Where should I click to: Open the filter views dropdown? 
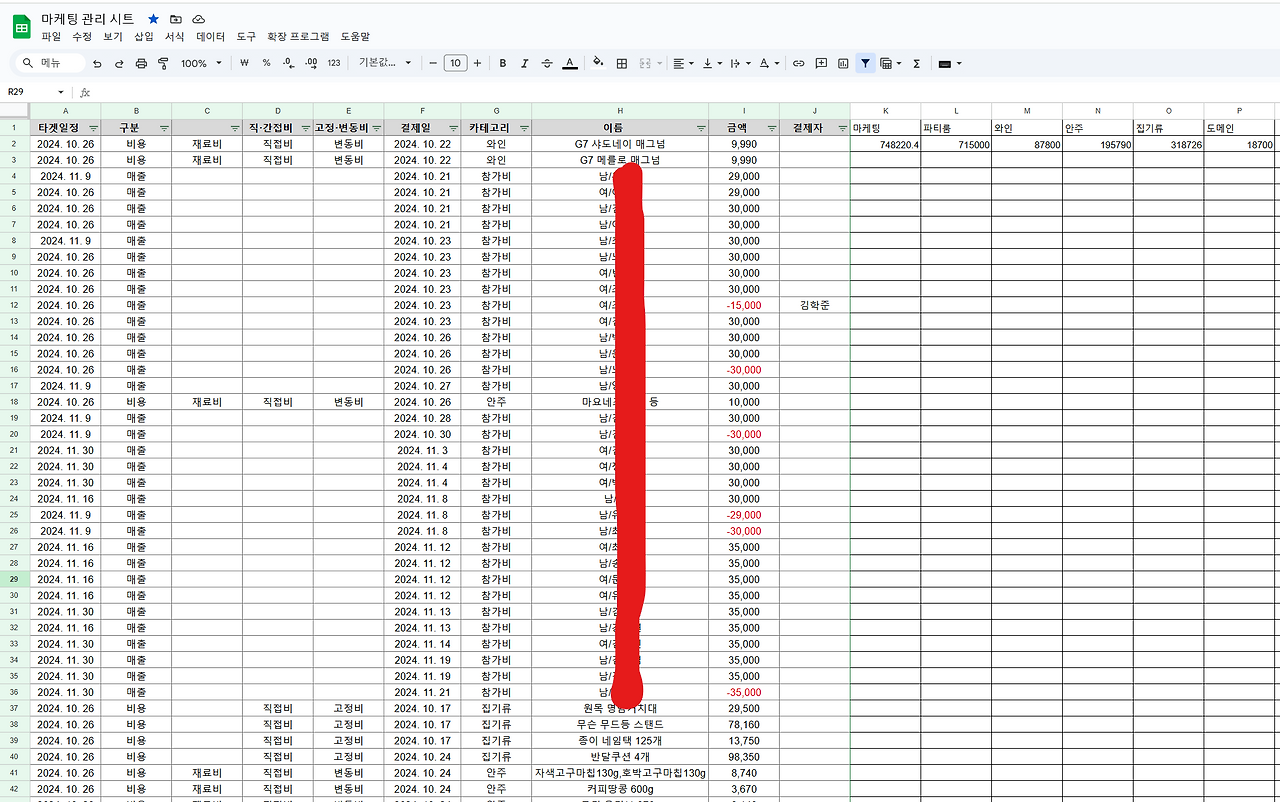pyautogui.click(x=890, y=63)
